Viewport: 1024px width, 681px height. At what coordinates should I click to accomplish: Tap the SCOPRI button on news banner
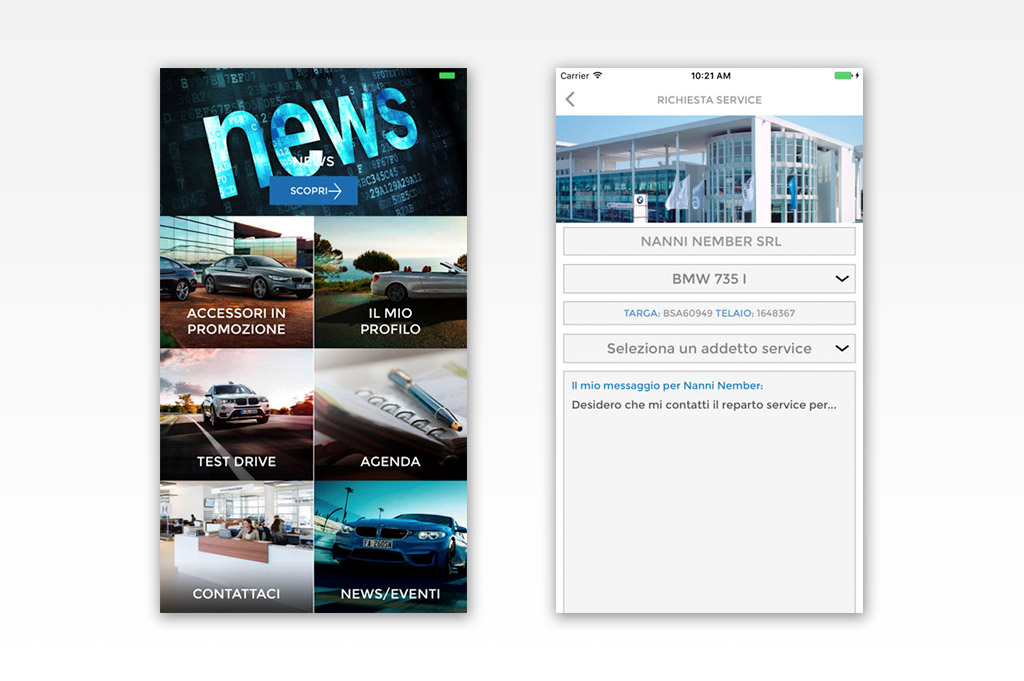313,191
